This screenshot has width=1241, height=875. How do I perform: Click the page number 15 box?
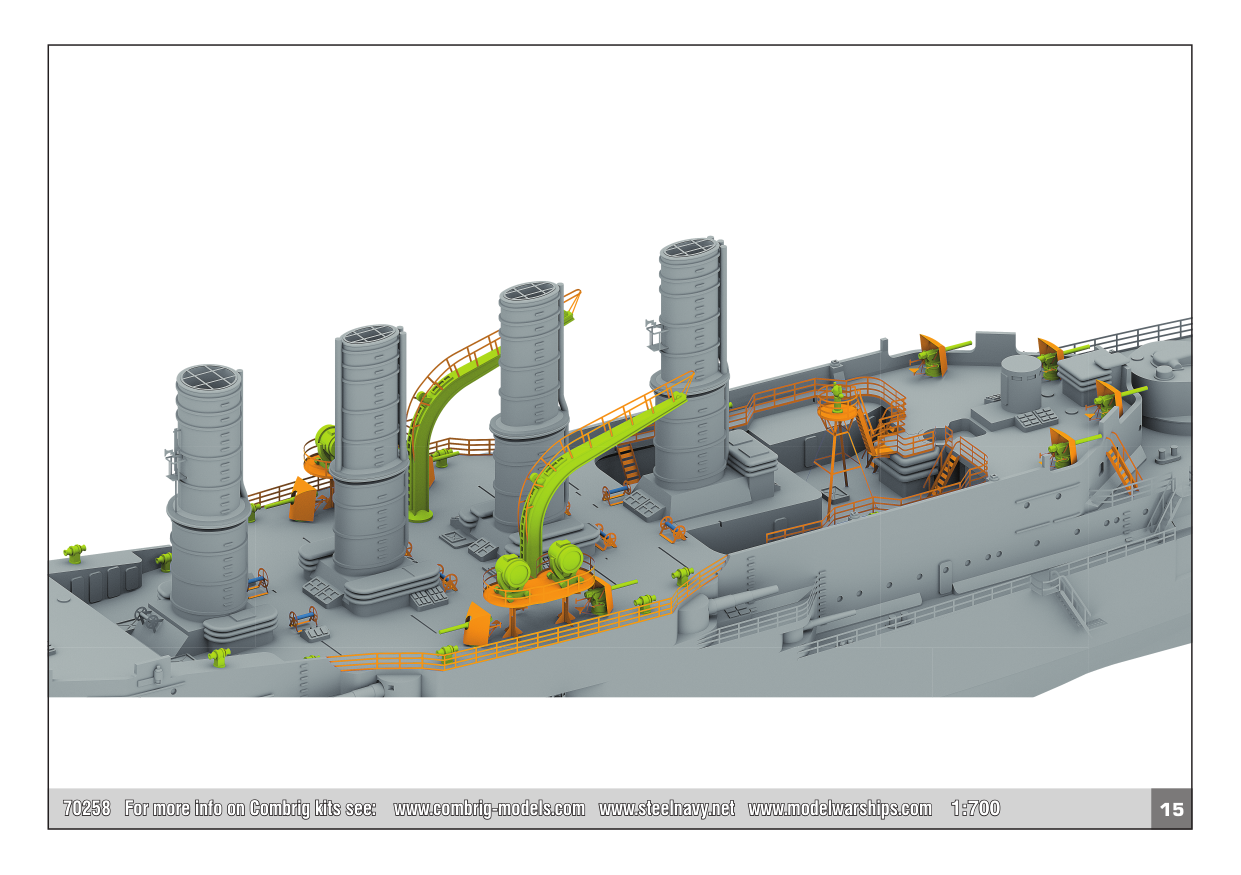[1171, 809]
